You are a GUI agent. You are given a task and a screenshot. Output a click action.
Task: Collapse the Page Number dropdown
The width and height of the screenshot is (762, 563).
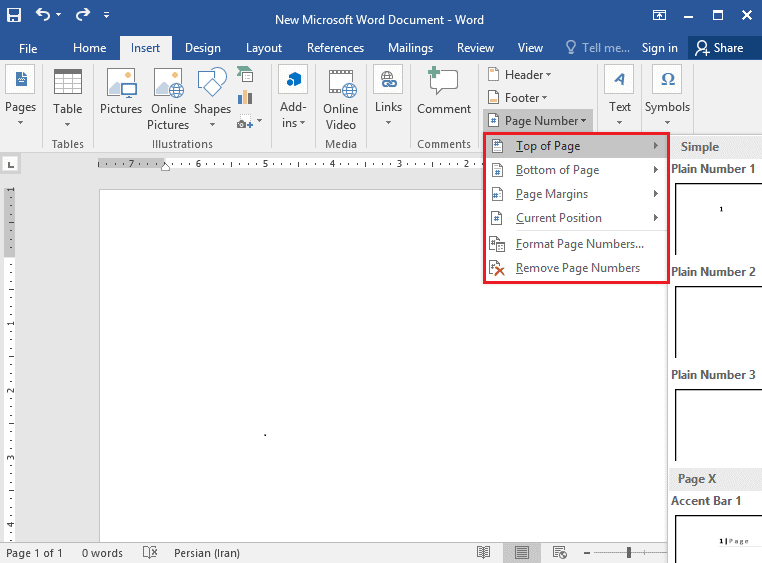[538, 120]
